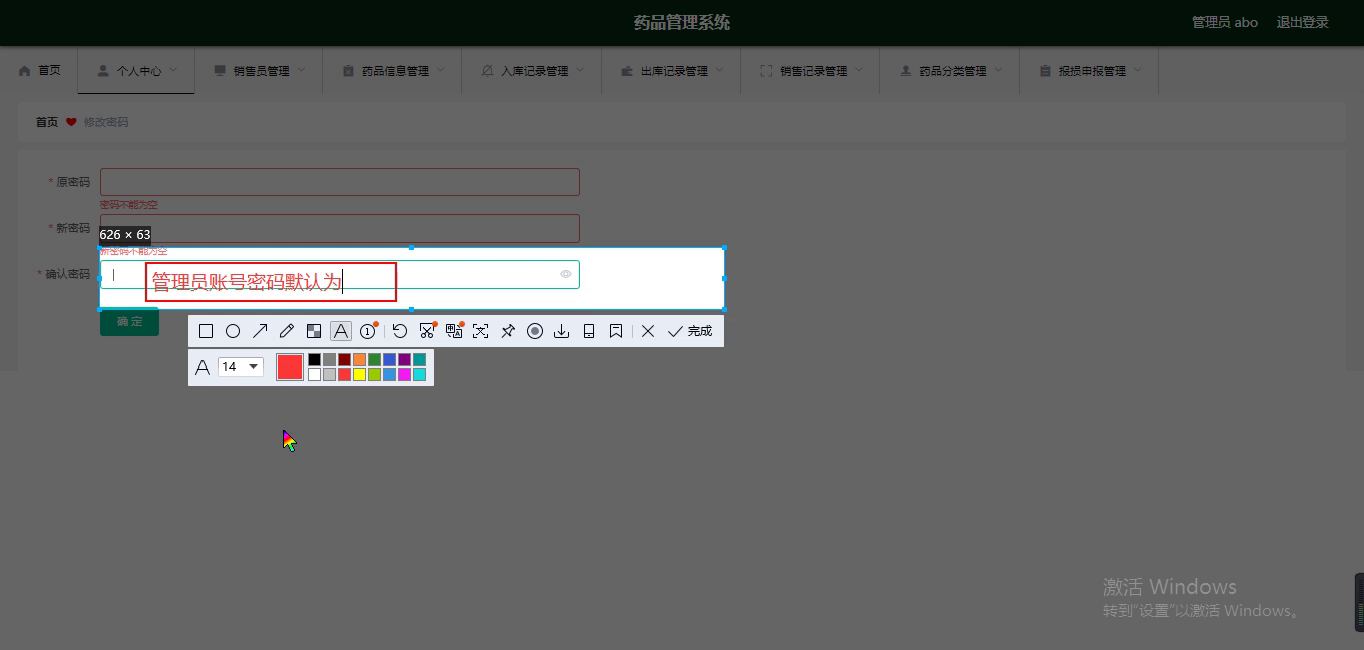Pick the purple color swatch
Viewport: 1364px width, 650px height.
405,359
